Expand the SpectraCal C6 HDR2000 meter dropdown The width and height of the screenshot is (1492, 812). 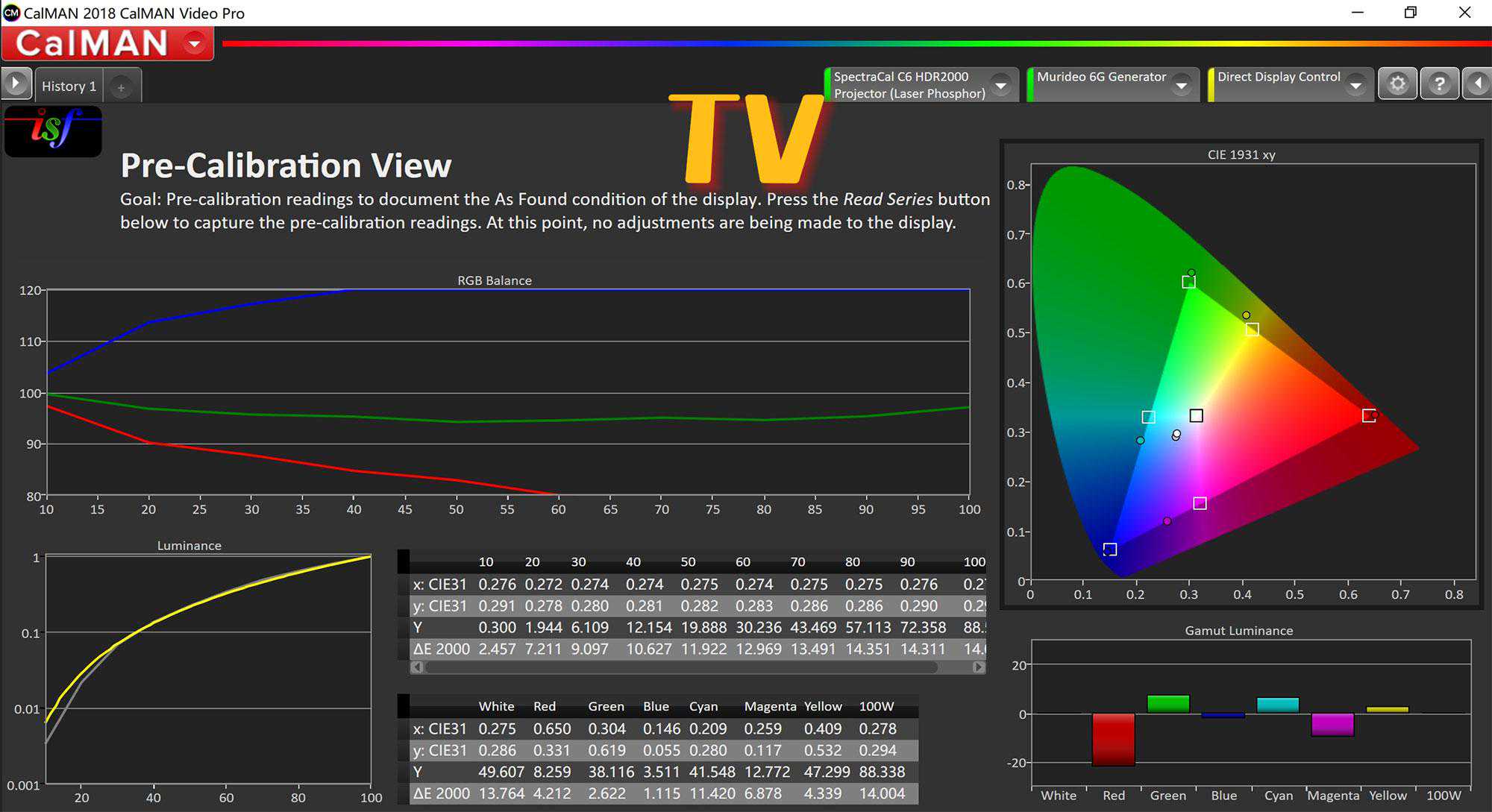pyautogui.click(x=1001, y=86)
